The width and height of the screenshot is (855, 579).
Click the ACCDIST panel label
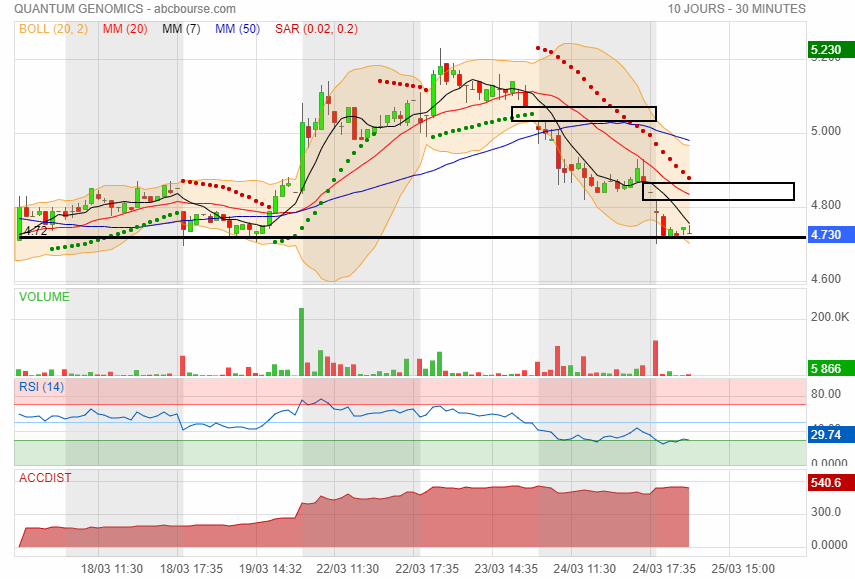(x=45, y=478)
